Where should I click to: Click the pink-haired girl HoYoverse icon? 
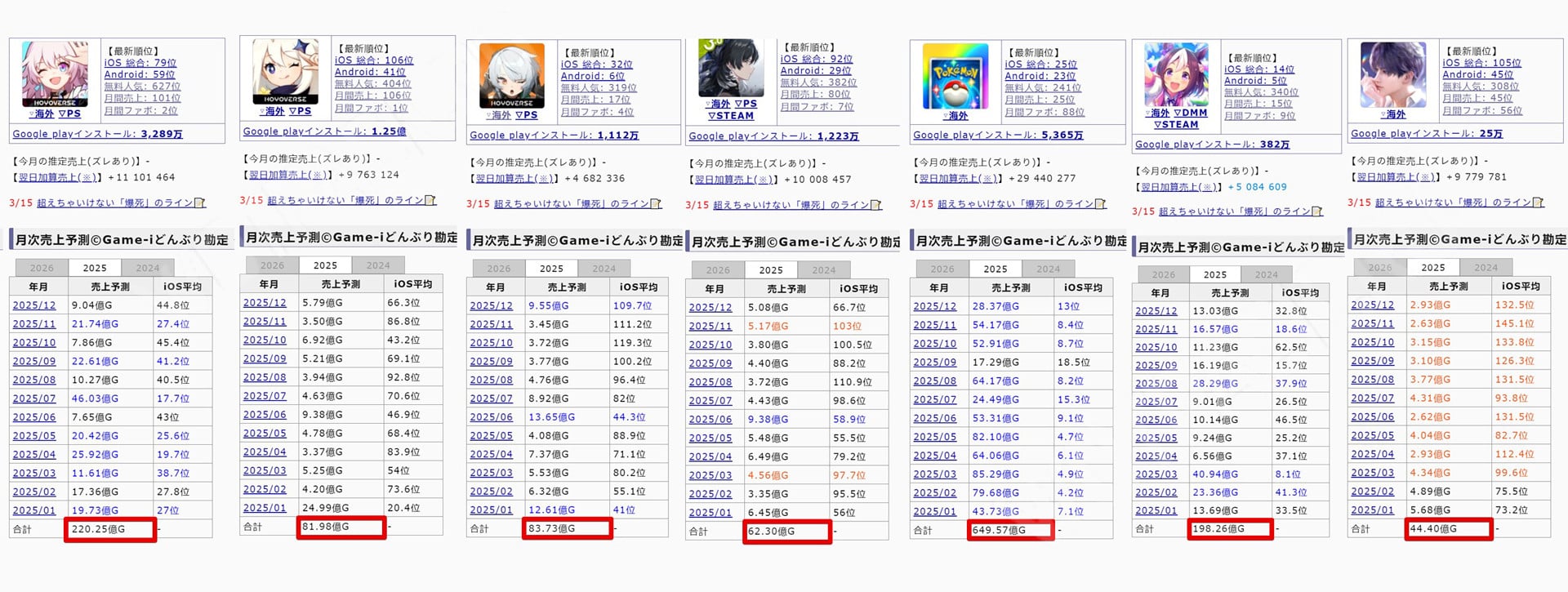[x=55, y=73]
